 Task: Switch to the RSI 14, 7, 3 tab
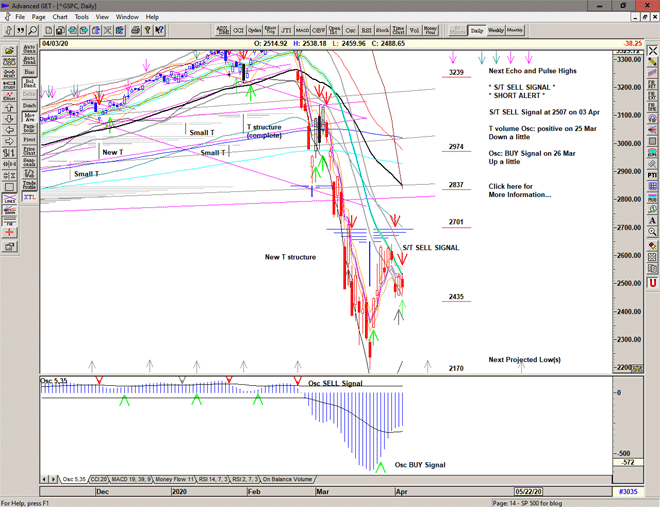coord(213,479)
